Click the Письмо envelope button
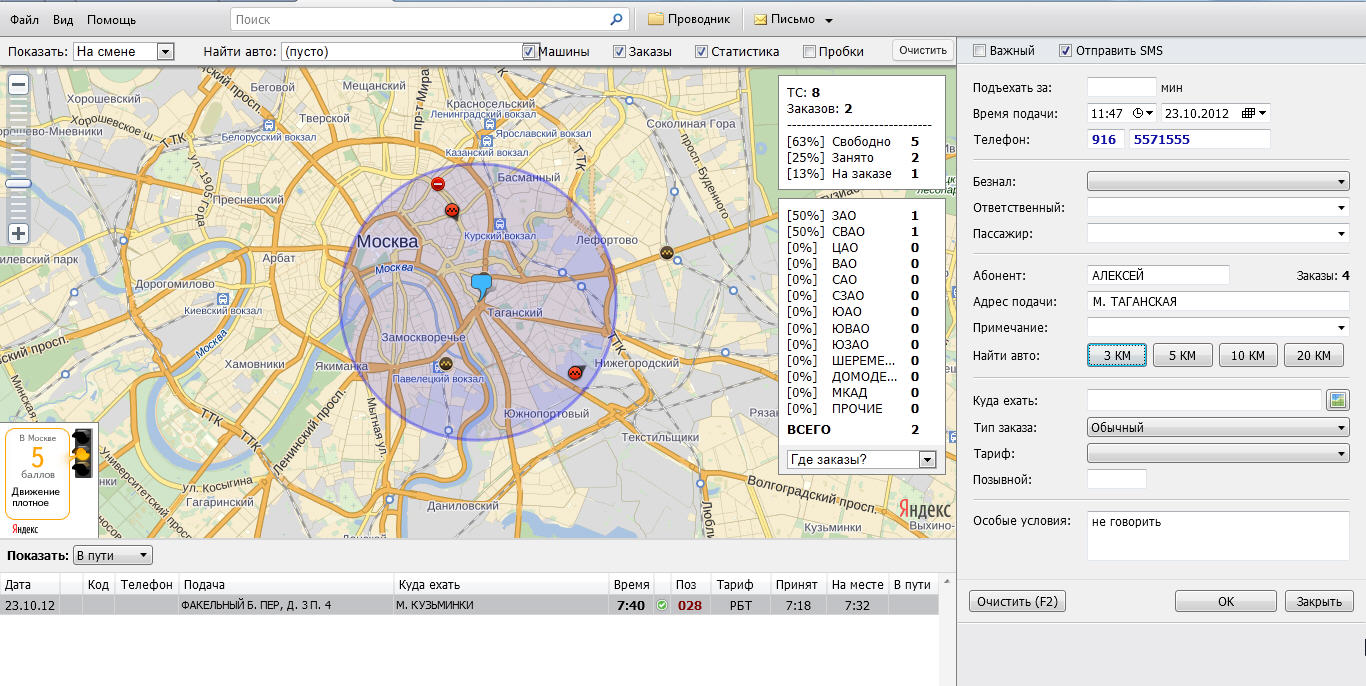The image size is (1366, 686). pos(784,19)
